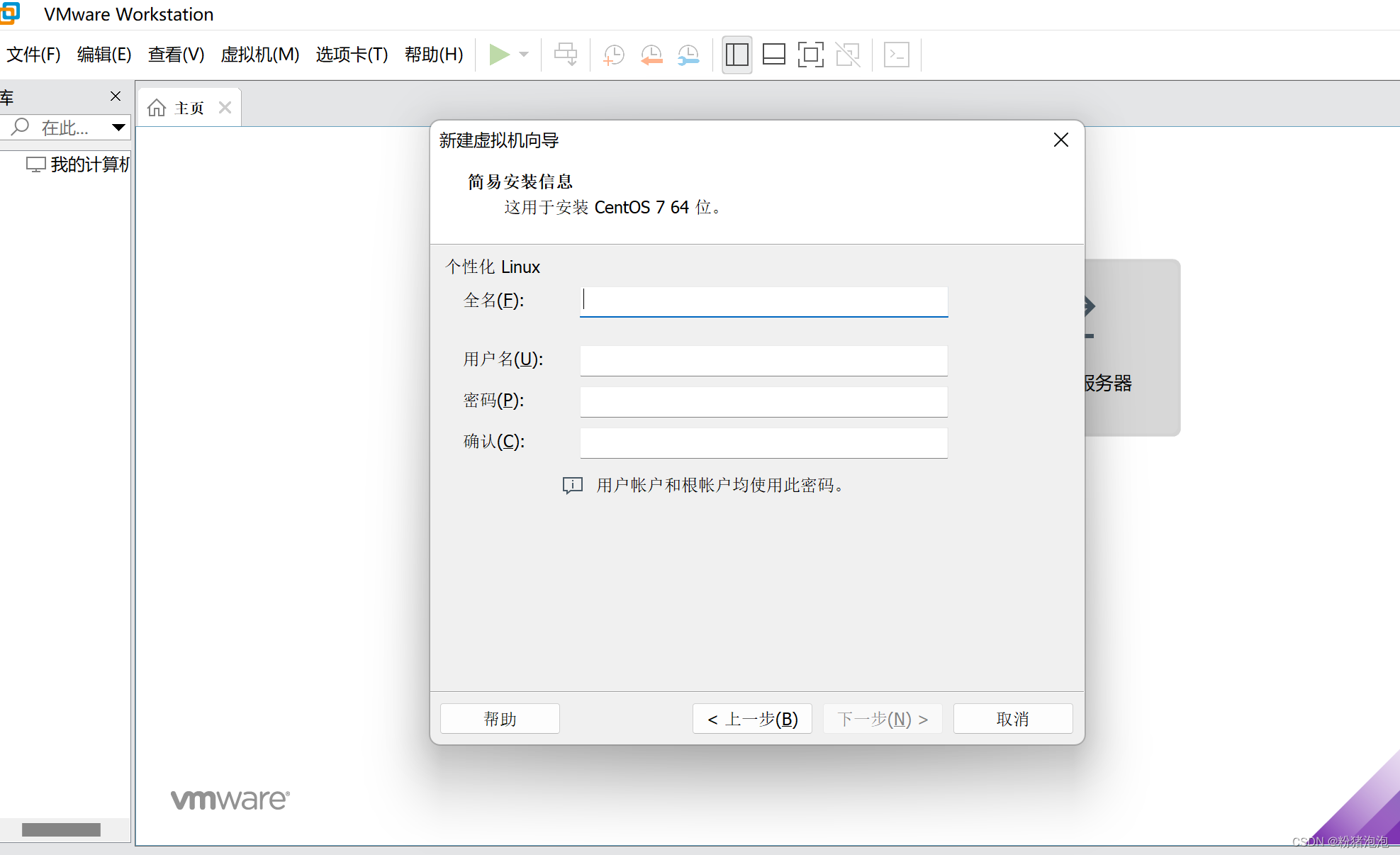The image size is (1400, 855).
Task: Open the Snapshot Manager icon
Action: [x=688, y=55]
